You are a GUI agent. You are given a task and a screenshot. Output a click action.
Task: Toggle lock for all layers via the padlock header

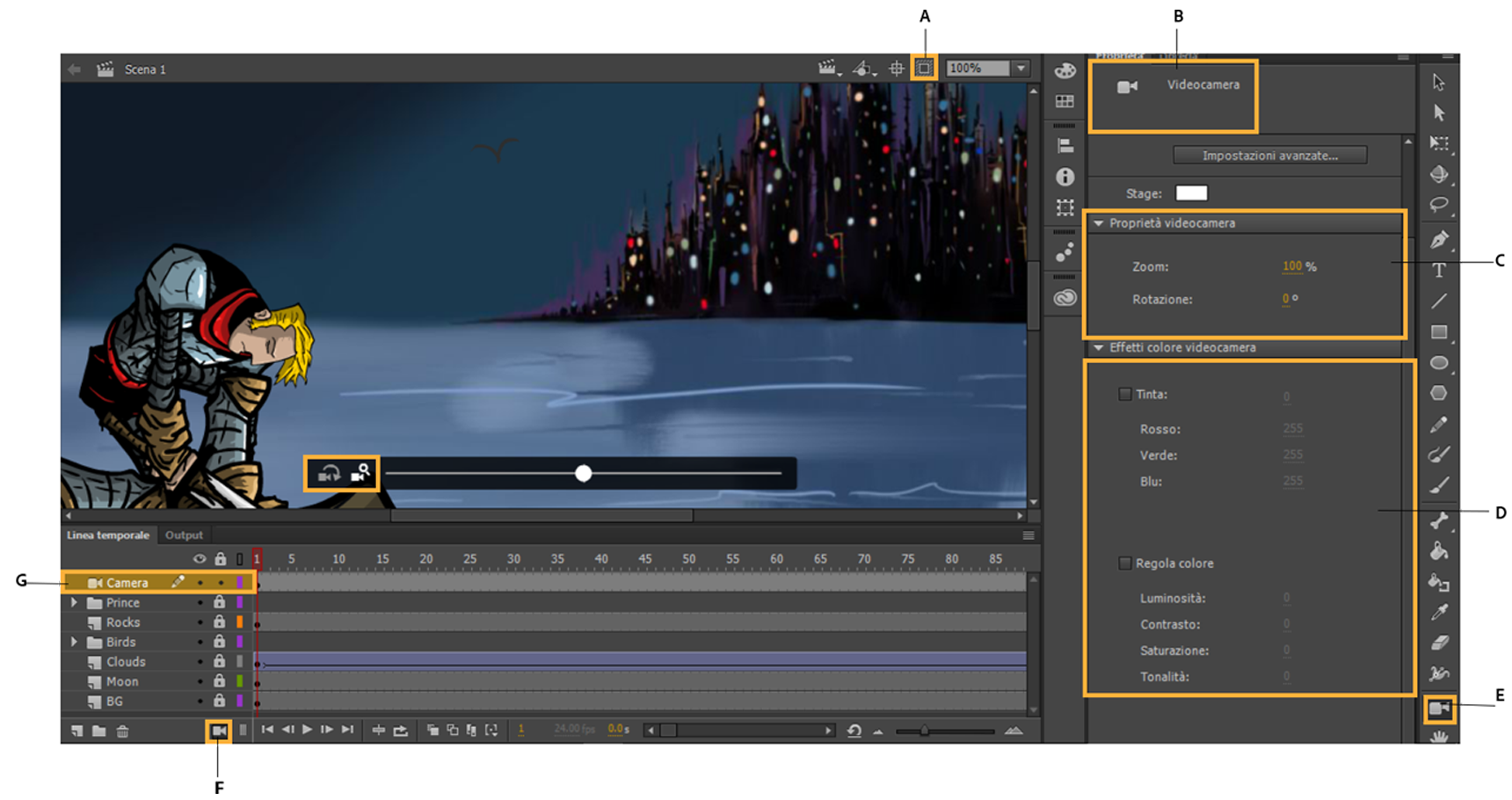(x=220, y=559)
